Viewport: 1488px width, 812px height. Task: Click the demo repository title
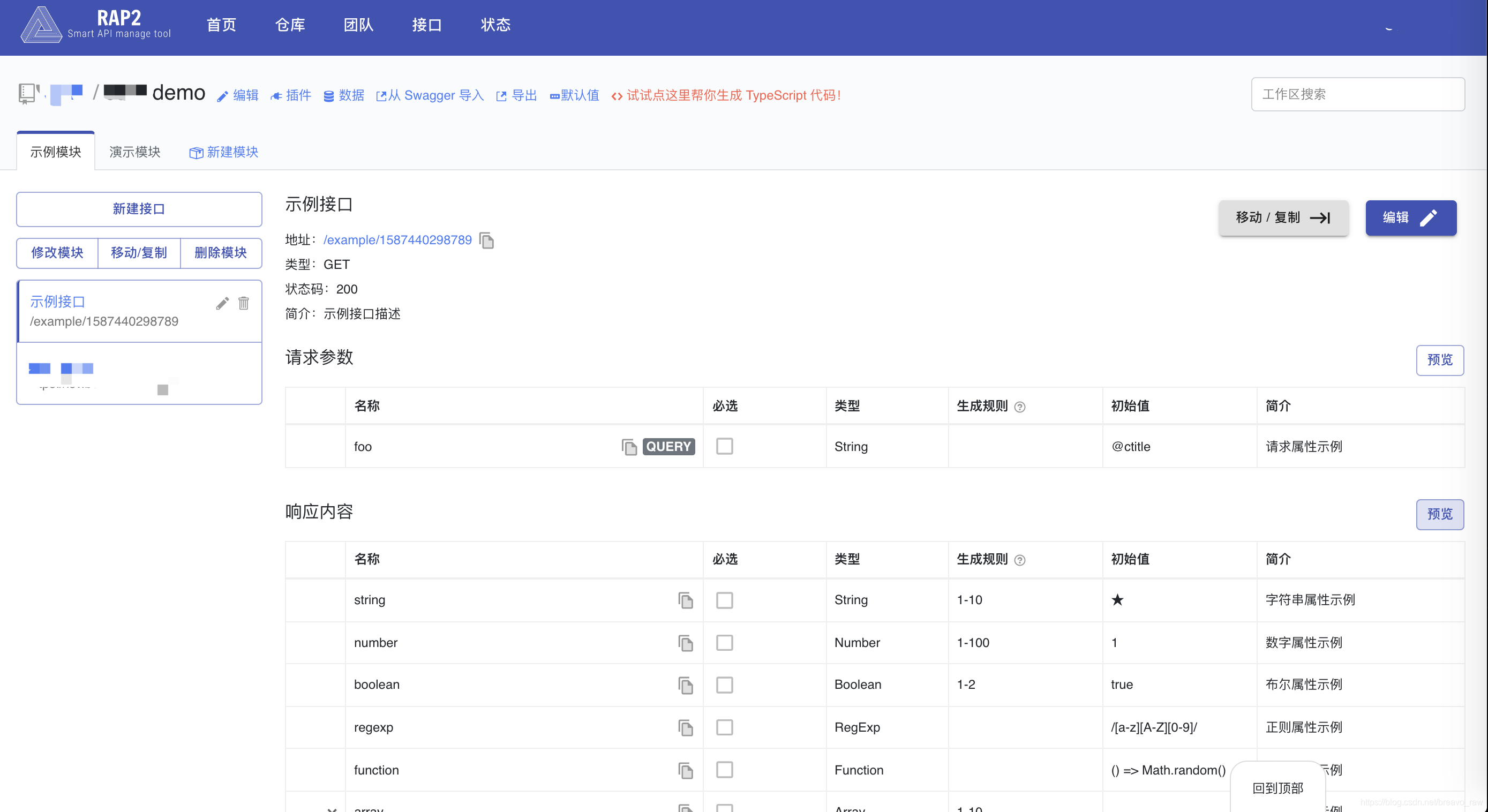[x=178, y=93]
